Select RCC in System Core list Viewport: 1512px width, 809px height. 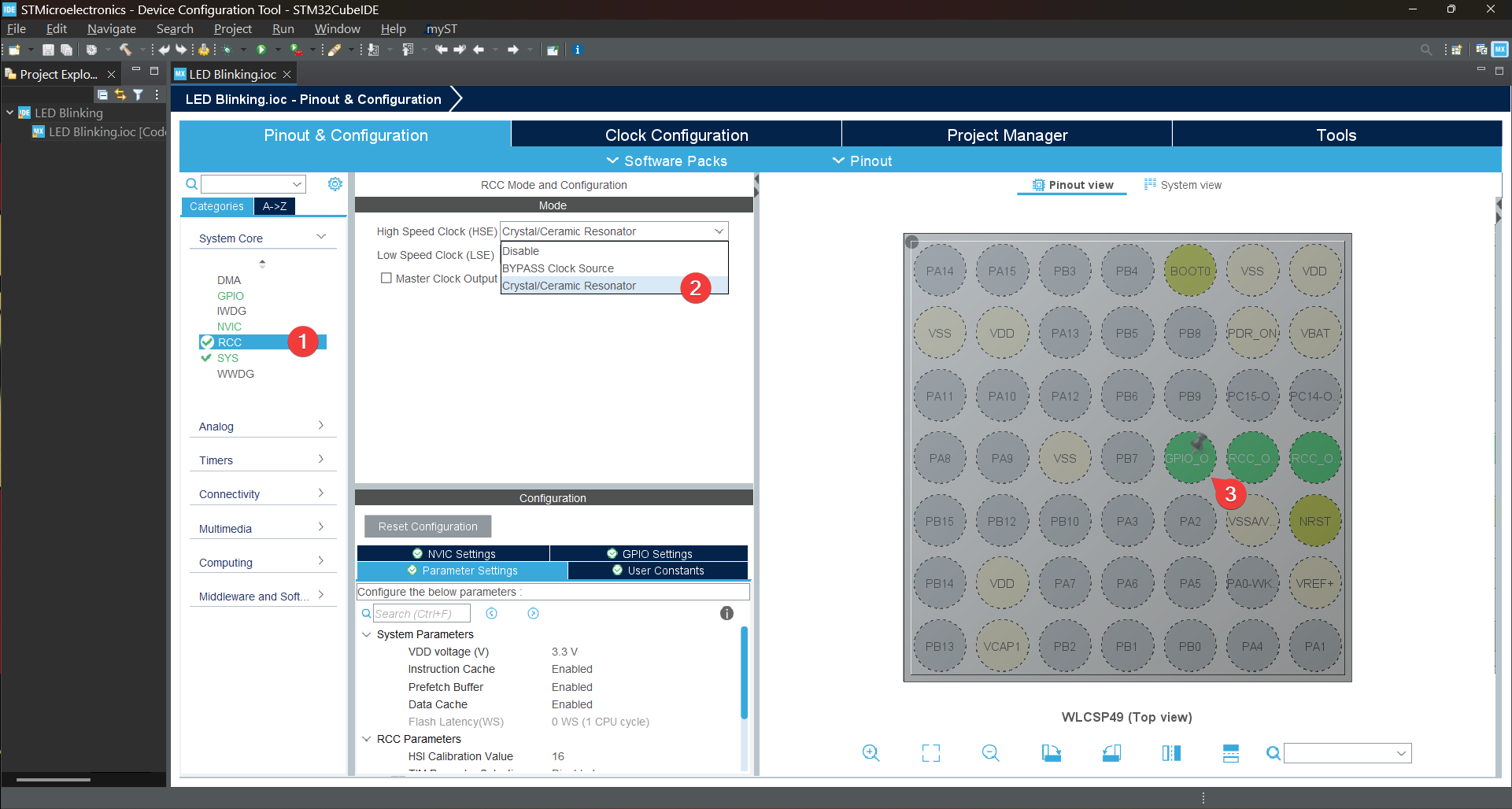[263, 342]
